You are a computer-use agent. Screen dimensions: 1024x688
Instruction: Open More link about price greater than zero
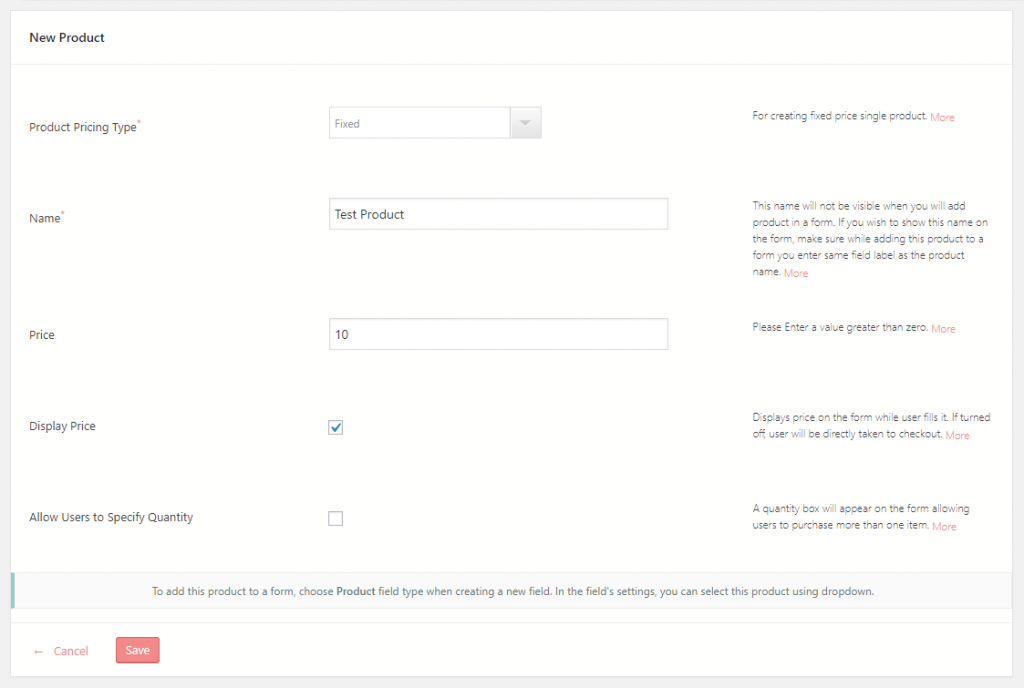943,328
